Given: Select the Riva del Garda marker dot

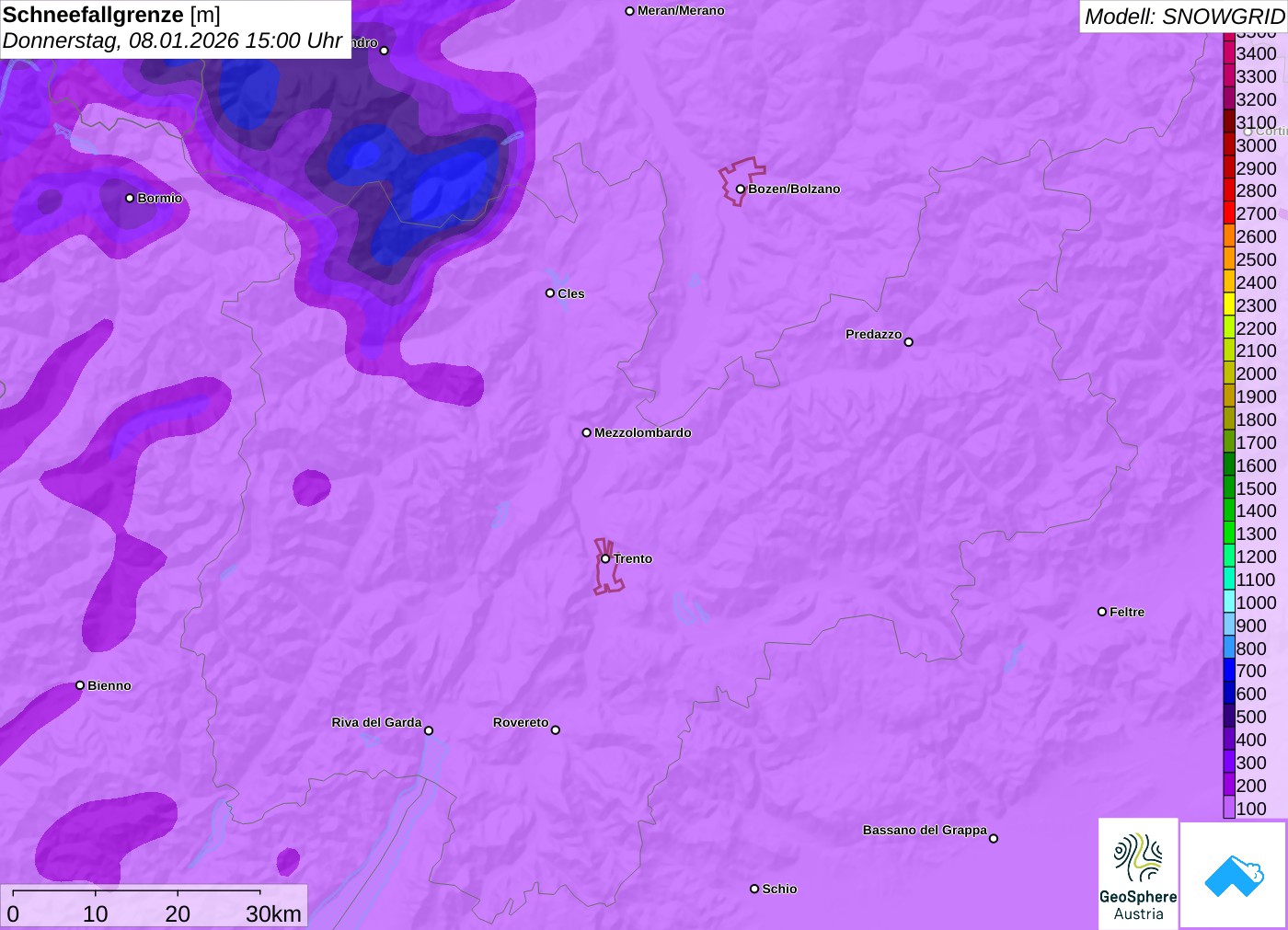Looking at the screenshot, I should (429, 730).
